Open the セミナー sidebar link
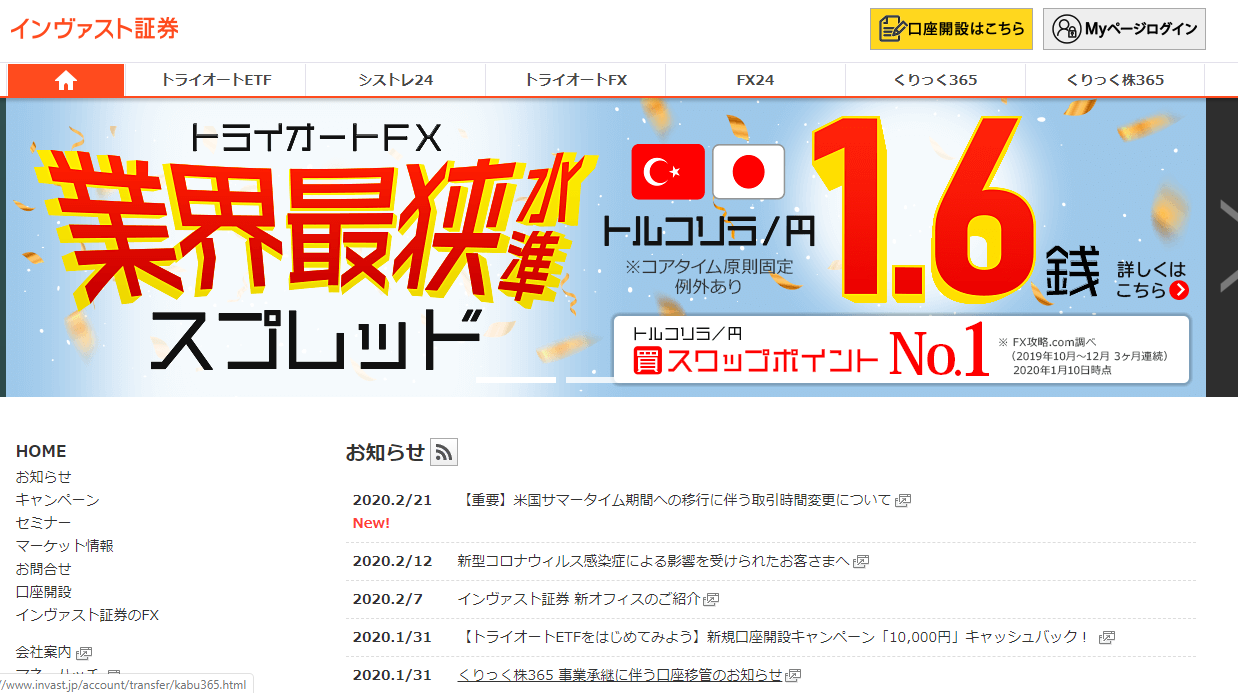The height and width of the screenshot is (693, 1238). coord(44,523)
